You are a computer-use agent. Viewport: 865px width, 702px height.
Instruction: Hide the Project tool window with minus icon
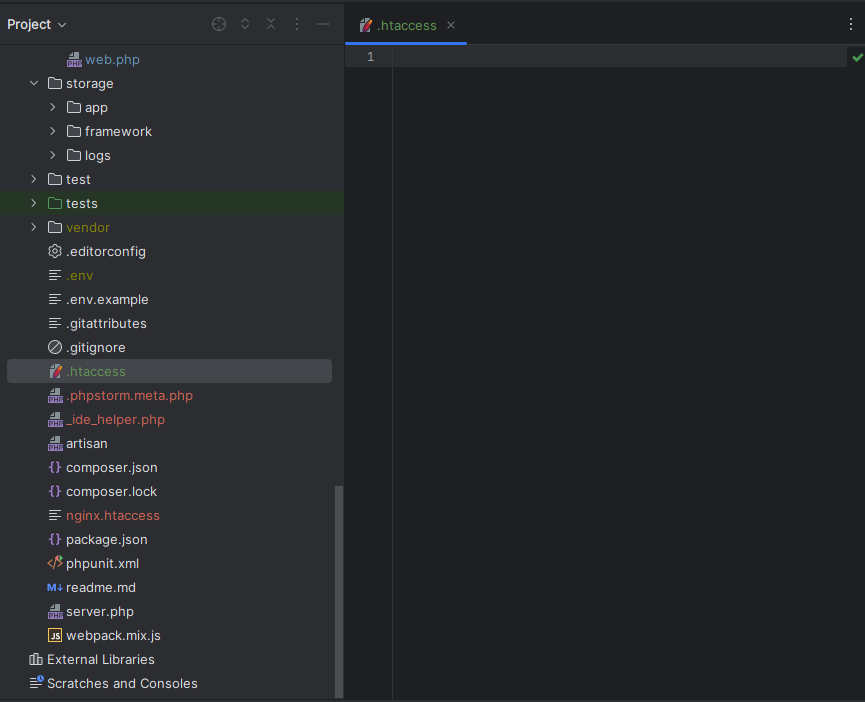(x=323, y=24)
